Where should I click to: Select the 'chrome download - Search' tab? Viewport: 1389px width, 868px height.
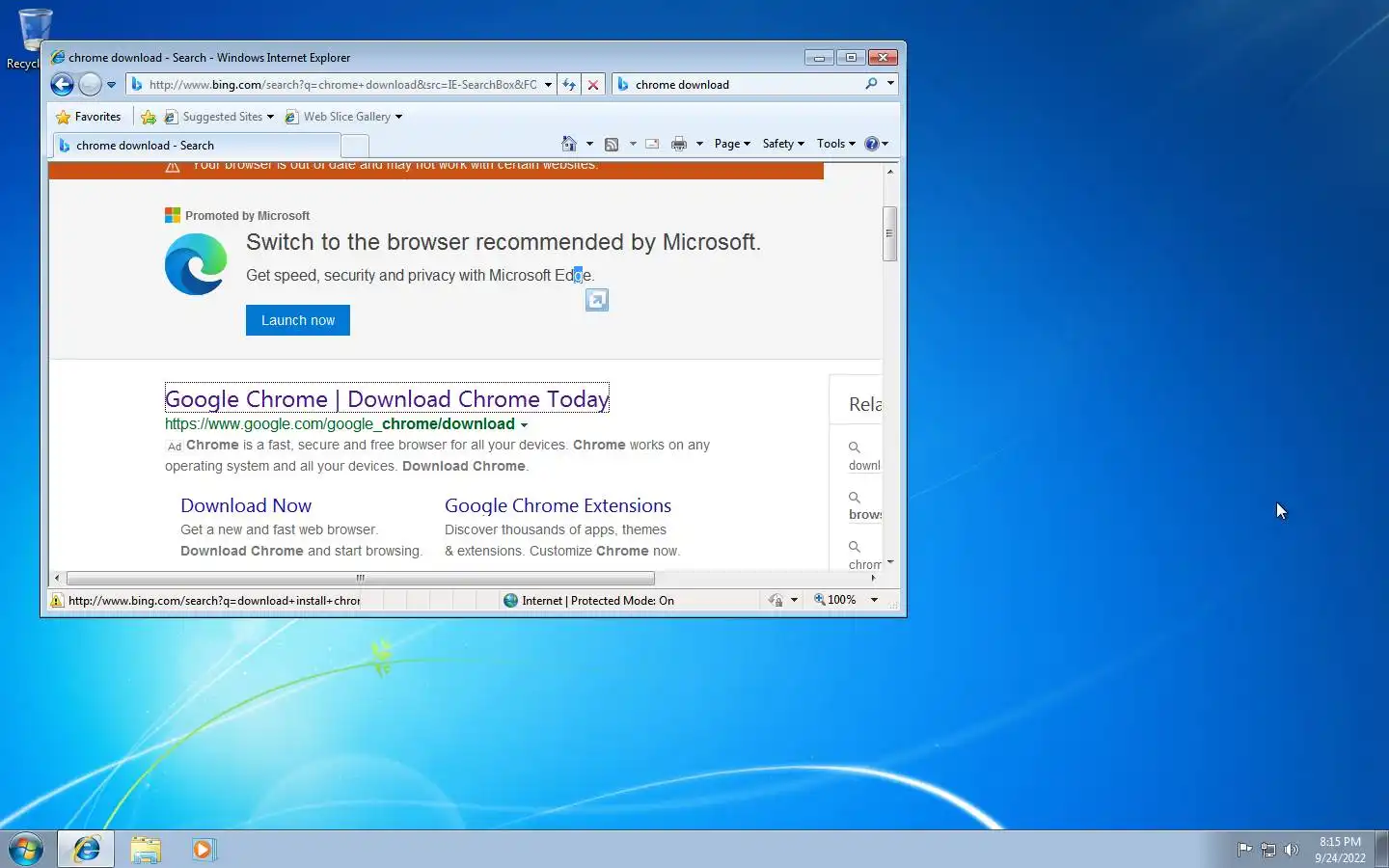click(197, 146)
